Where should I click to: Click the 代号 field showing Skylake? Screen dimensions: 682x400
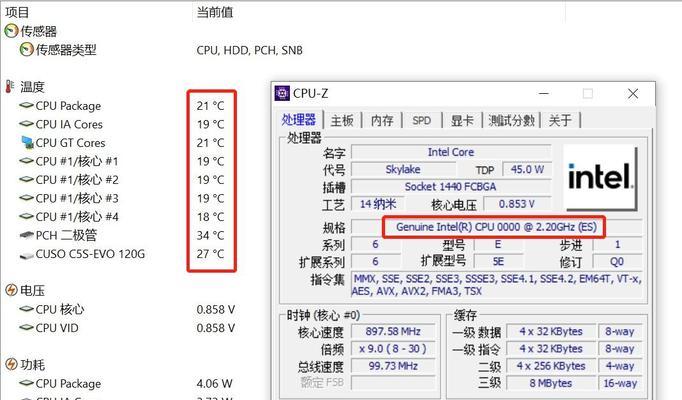(403, 169)
